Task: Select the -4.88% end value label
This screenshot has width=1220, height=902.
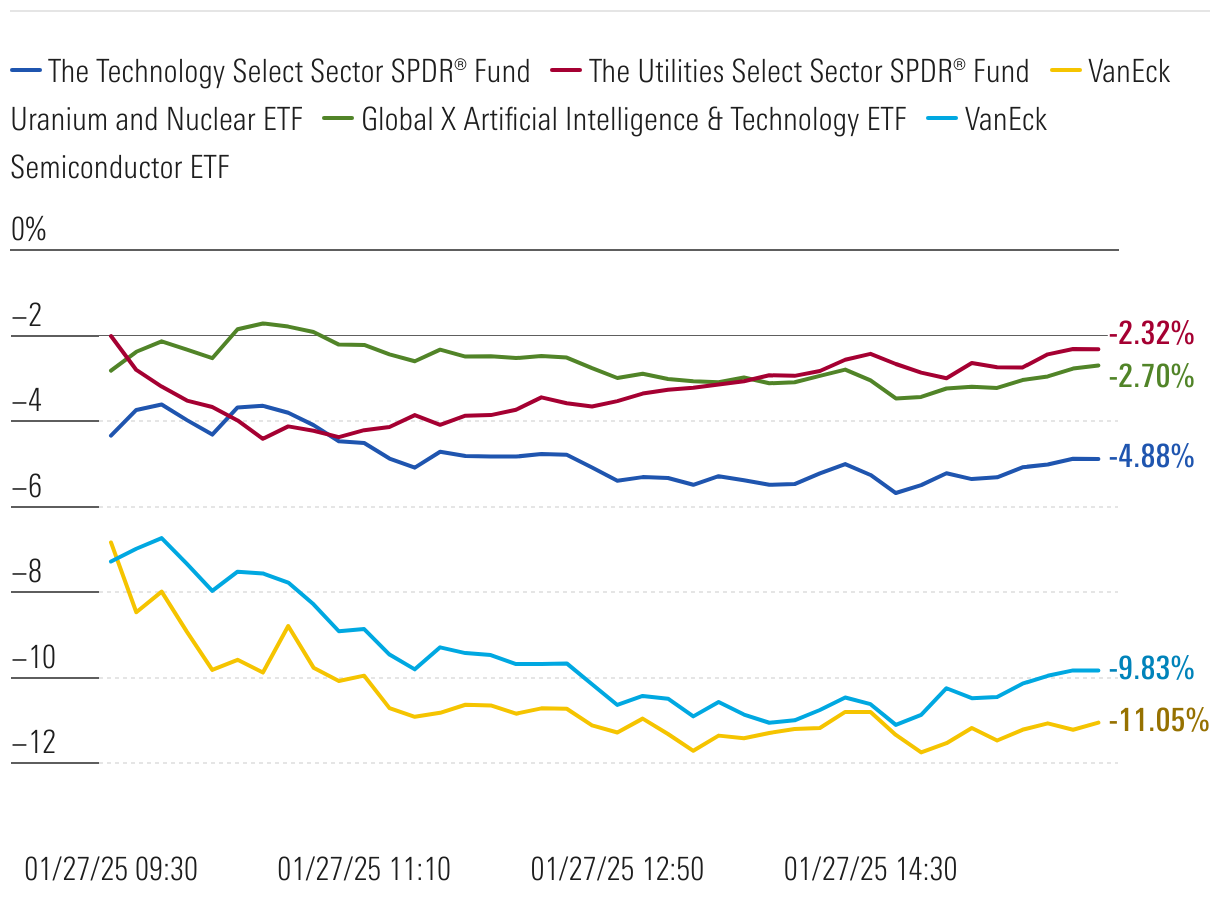Action: click(x=1151, y=457)
